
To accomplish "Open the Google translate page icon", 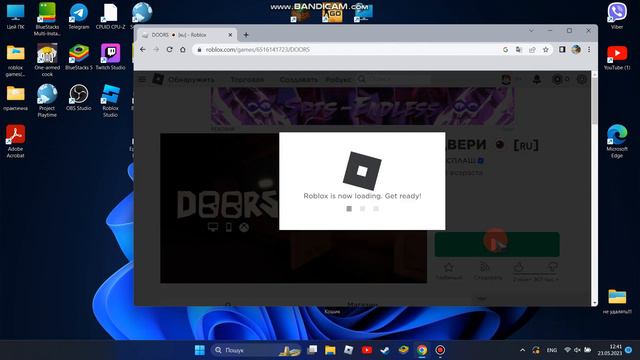I will pyautogui.click(x=518, y=49).
